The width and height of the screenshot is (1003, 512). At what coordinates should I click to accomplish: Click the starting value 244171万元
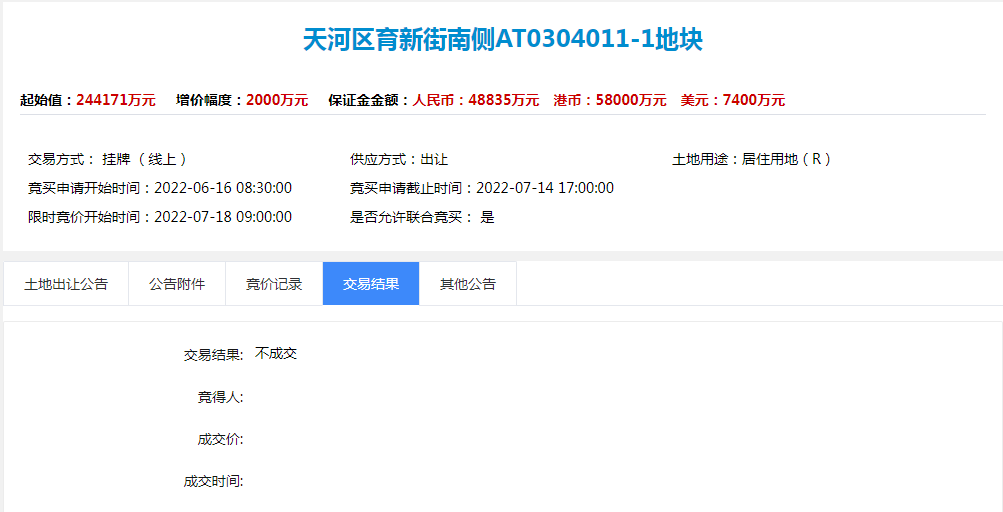(116, 100)
